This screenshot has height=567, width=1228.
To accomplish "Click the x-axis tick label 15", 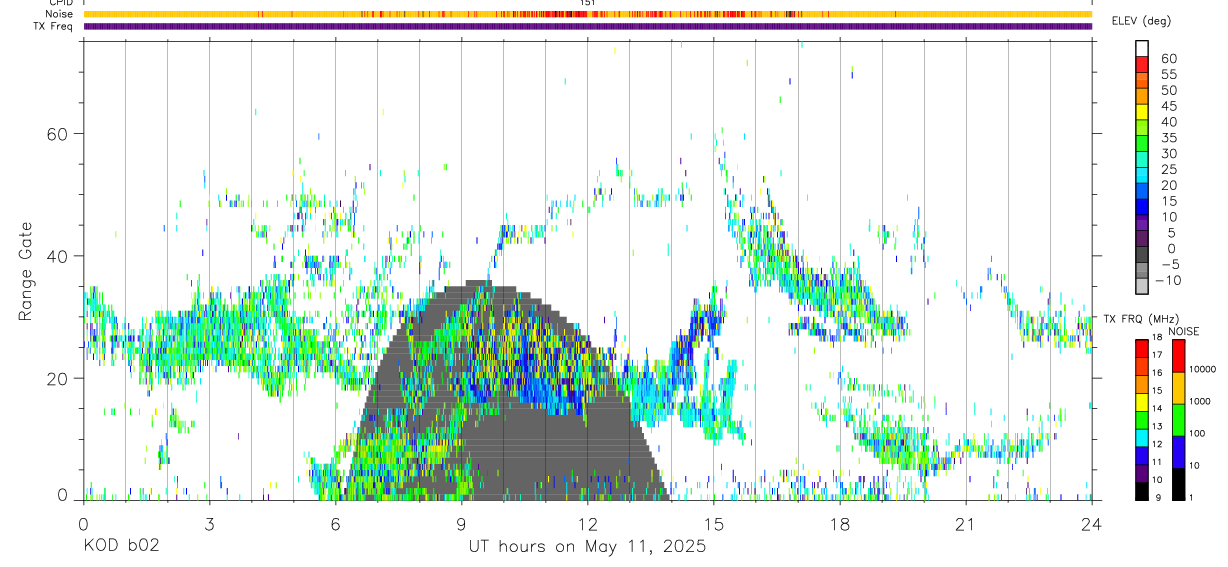I will (713, 524).
